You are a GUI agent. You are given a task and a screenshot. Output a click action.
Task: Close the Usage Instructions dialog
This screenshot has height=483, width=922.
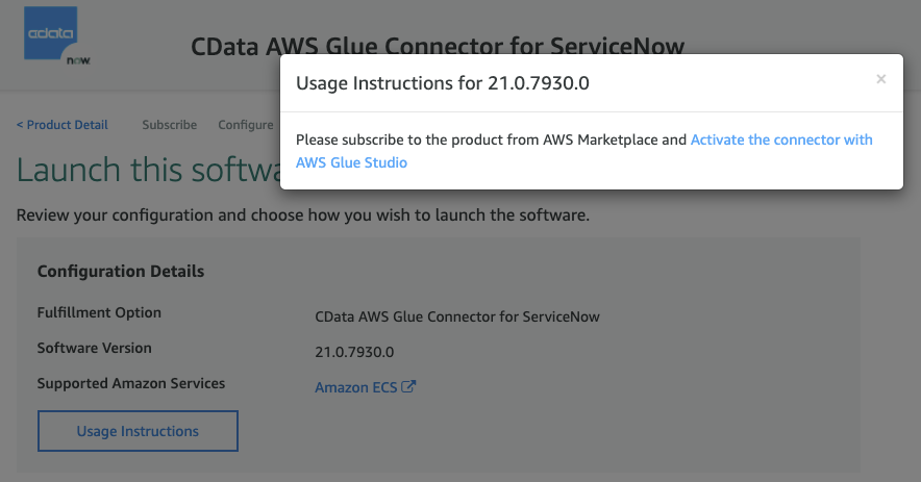880,80
